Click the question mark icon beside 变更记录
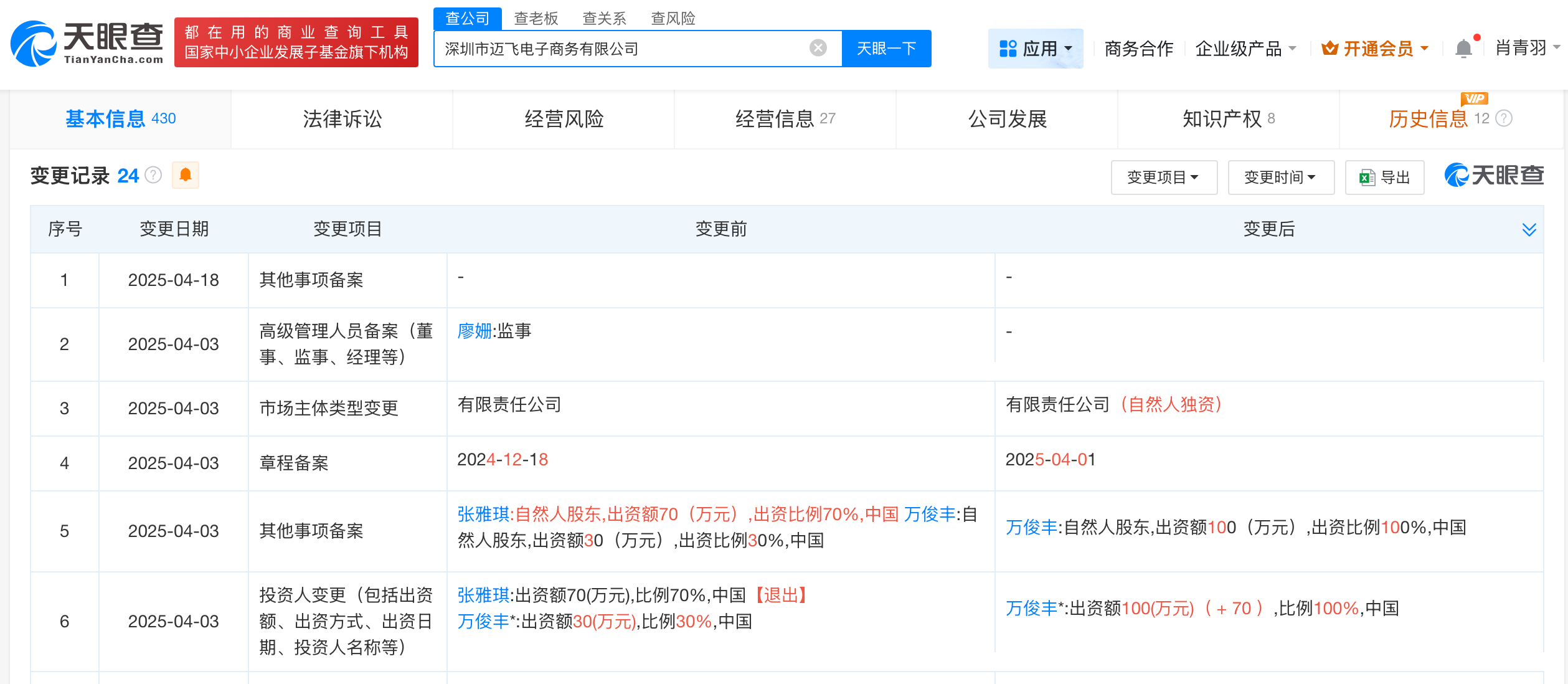 click(x=153, y=175)
